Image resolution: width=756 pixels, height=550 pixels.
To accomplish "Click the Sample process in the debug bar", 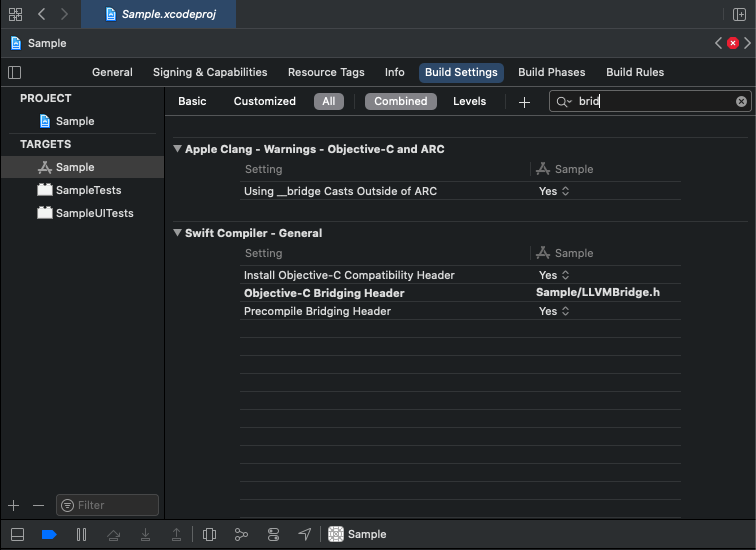I will (x=357, y=534).
